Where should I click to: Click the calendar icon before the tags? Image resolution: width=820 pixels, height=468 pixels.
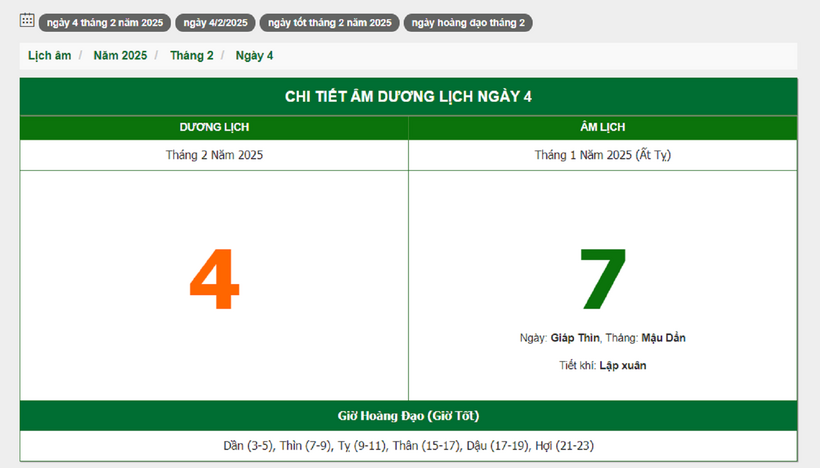click(27, 21)
